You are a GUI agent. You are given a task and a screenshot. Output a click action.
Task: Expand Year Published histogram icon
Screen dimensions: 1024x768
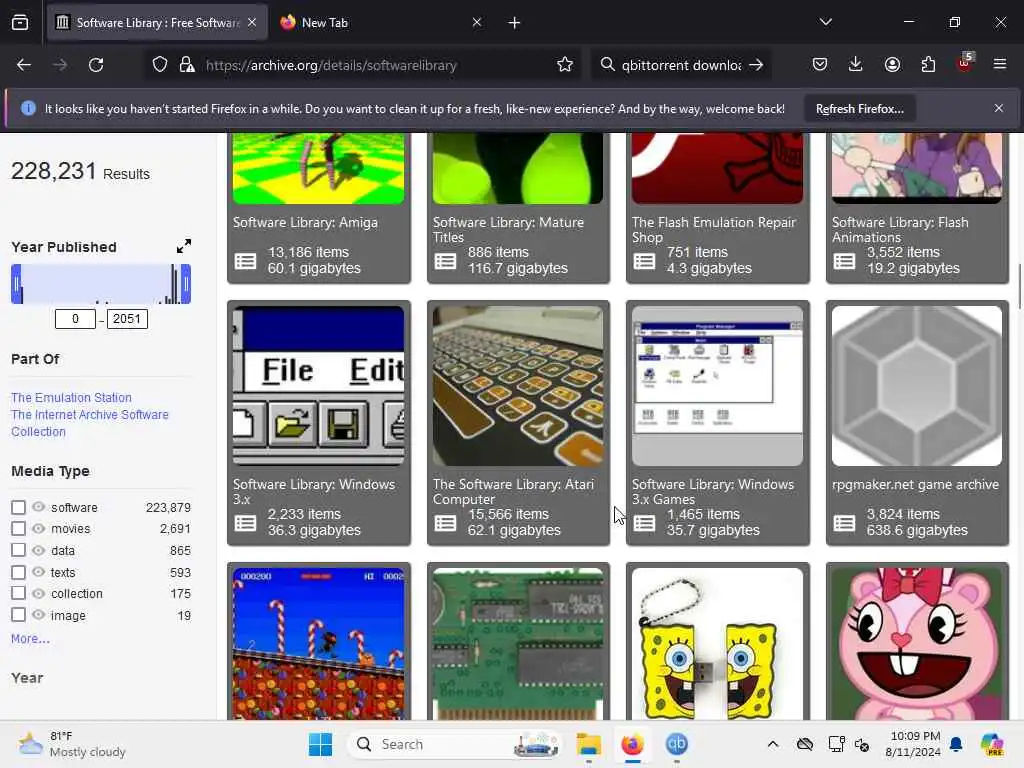(184, 246)
